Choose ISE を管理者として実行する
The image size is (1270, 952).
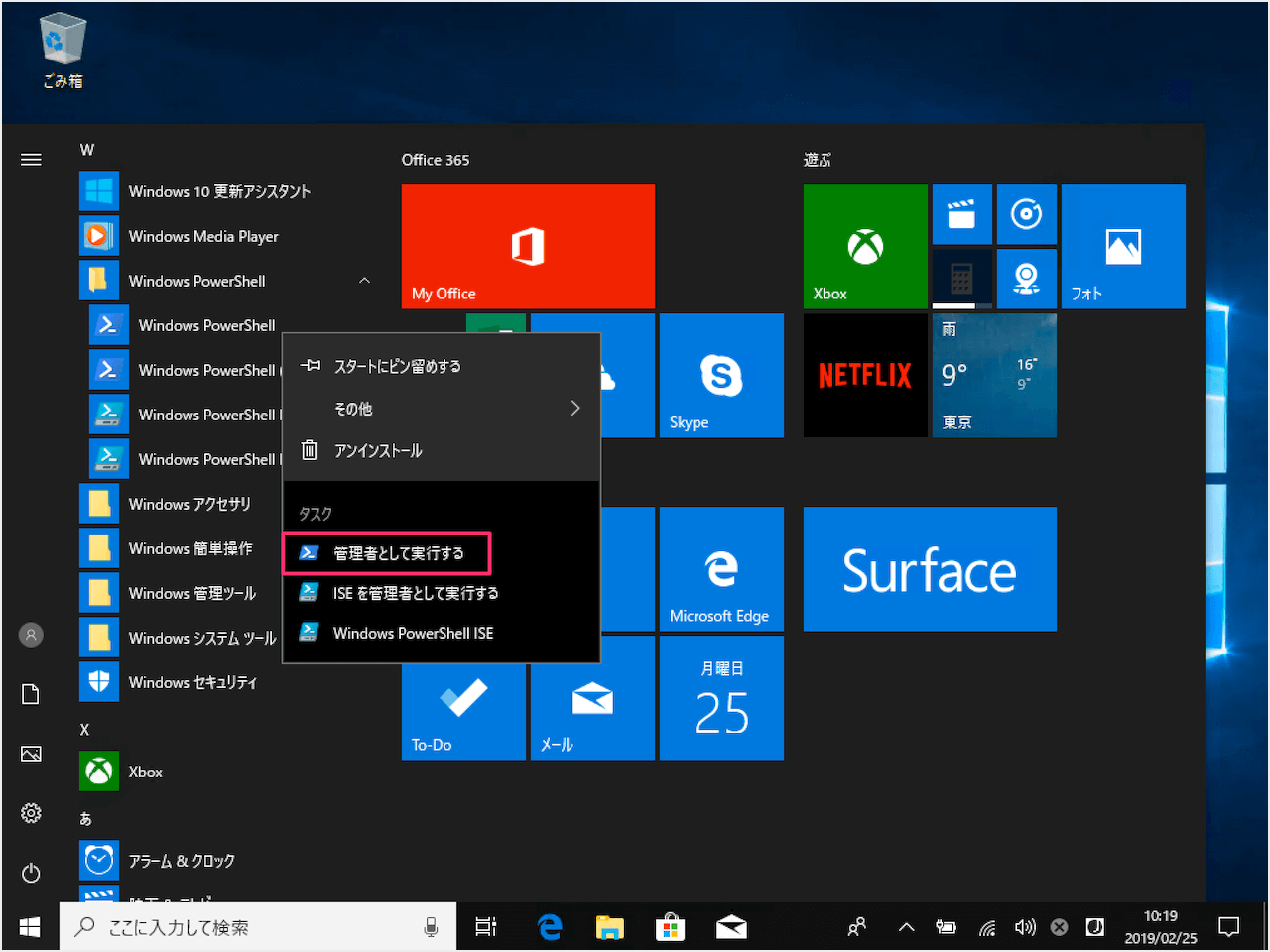(442, 593)
